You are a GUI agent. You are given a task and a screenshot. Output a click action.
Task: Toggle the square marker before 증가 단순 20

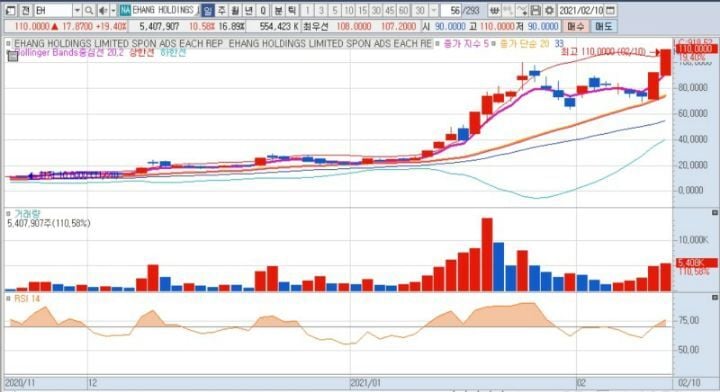(x=494, y=44)
